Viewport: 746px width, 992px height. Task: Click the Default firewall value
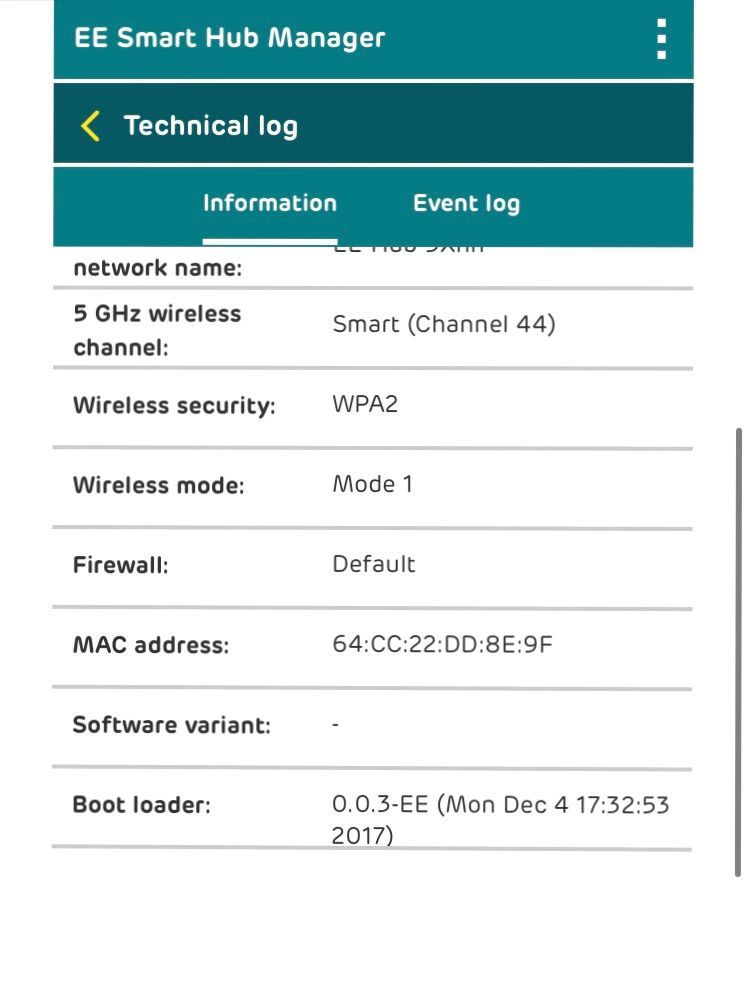tap(373, 564)
